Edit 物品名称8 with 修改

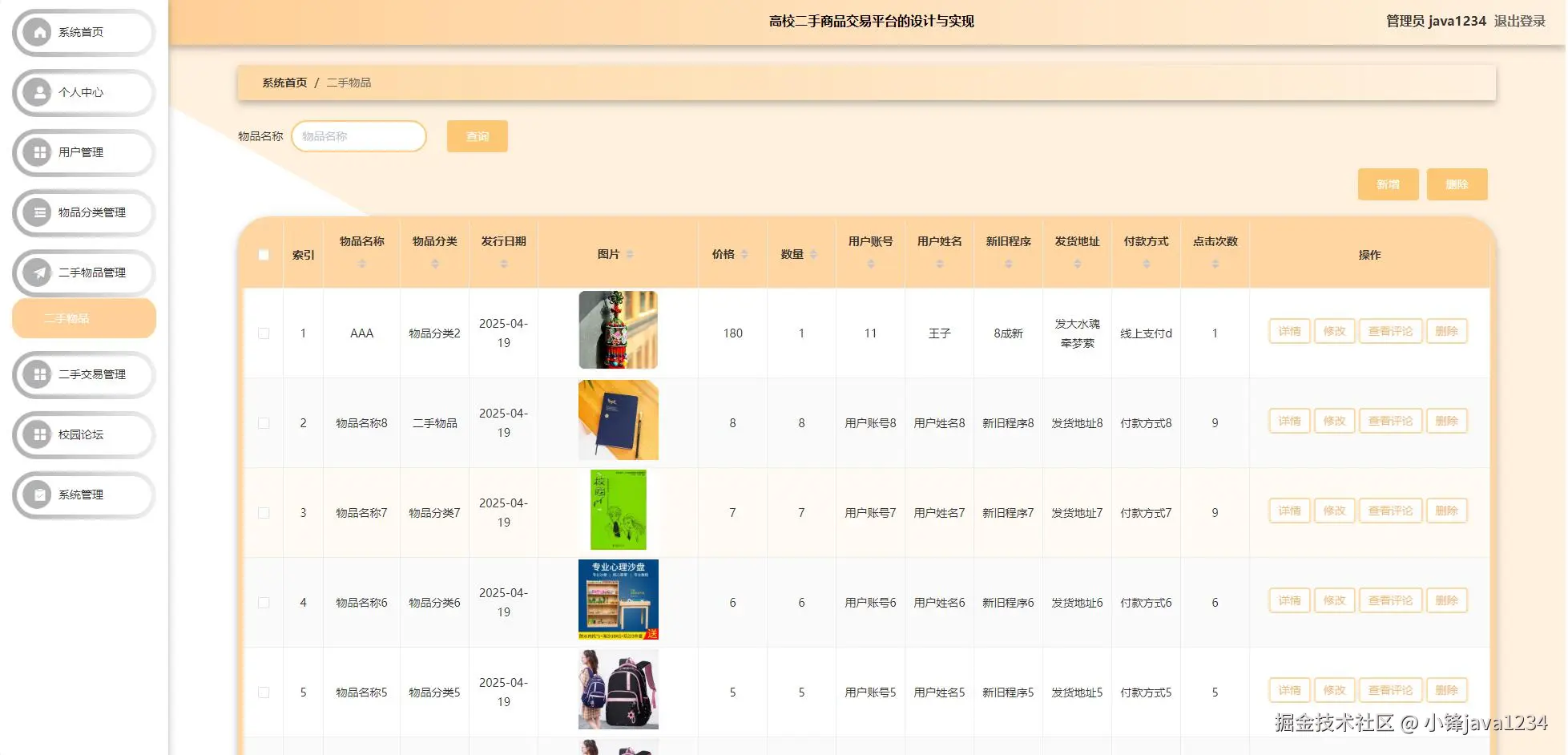[1335, 421]
